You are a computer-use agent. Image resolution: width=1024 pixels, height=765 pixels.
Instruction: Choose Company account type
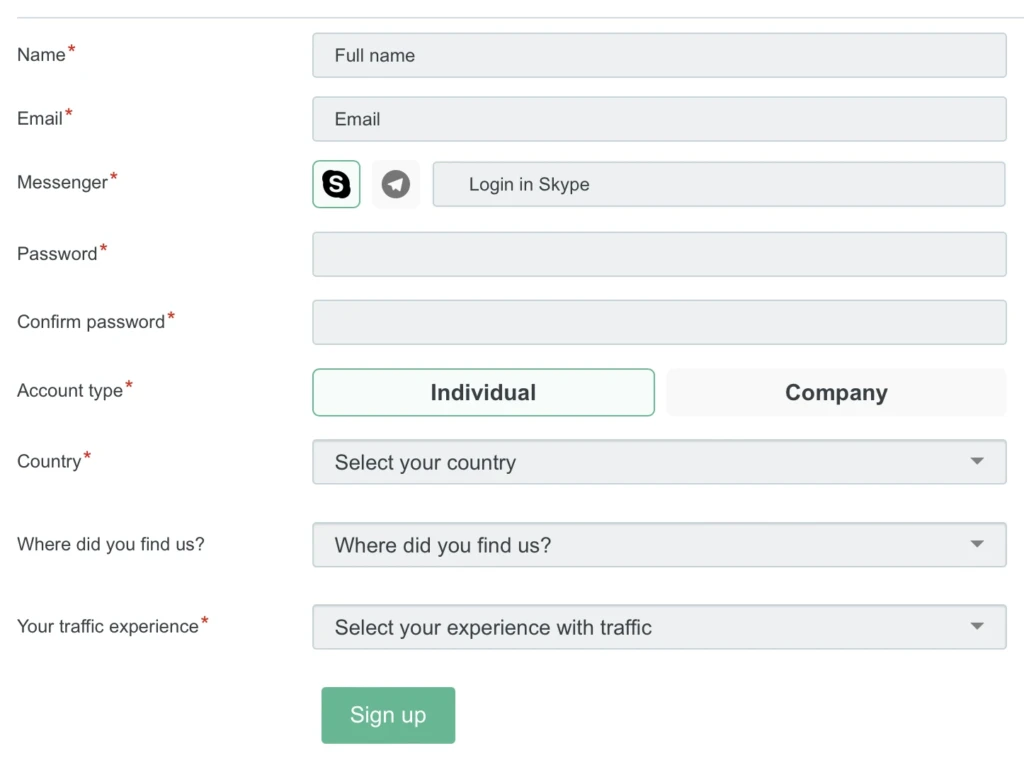pos(836,393)
